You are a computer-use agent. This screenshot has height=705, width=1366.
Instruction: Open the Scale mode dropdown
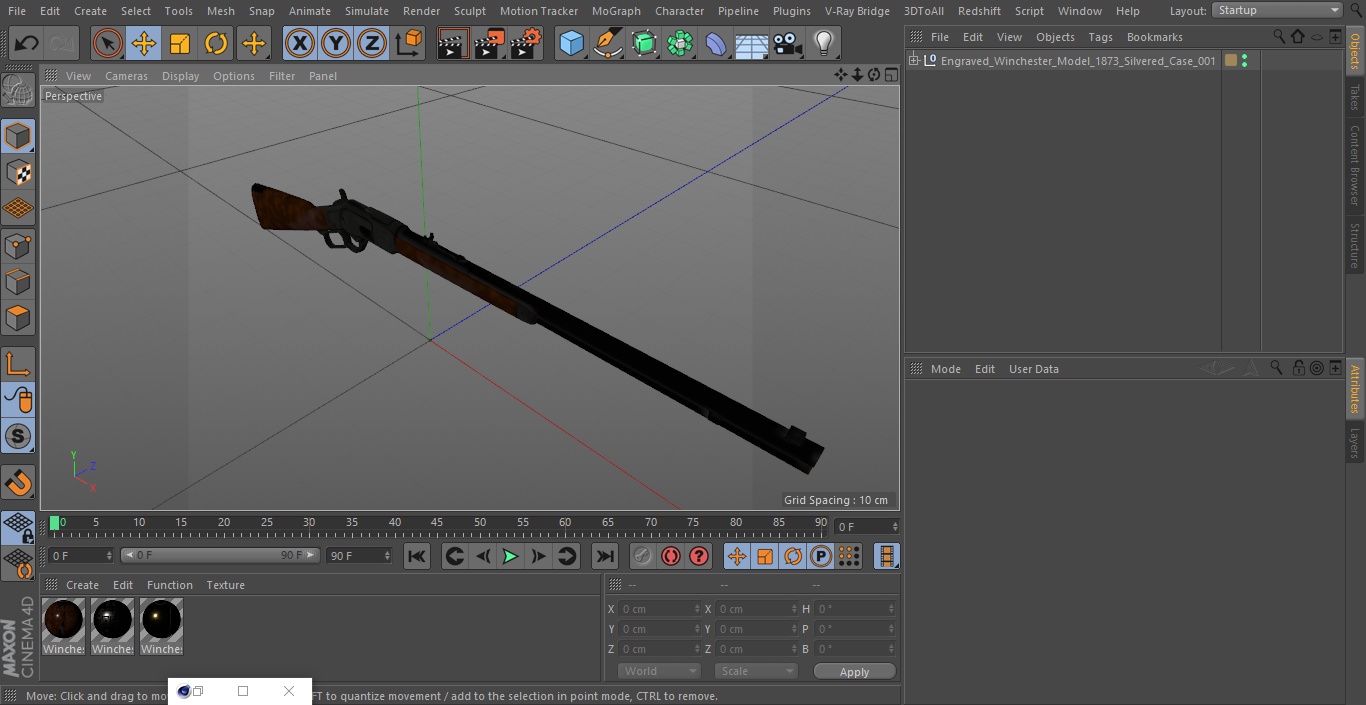[756, 671]
